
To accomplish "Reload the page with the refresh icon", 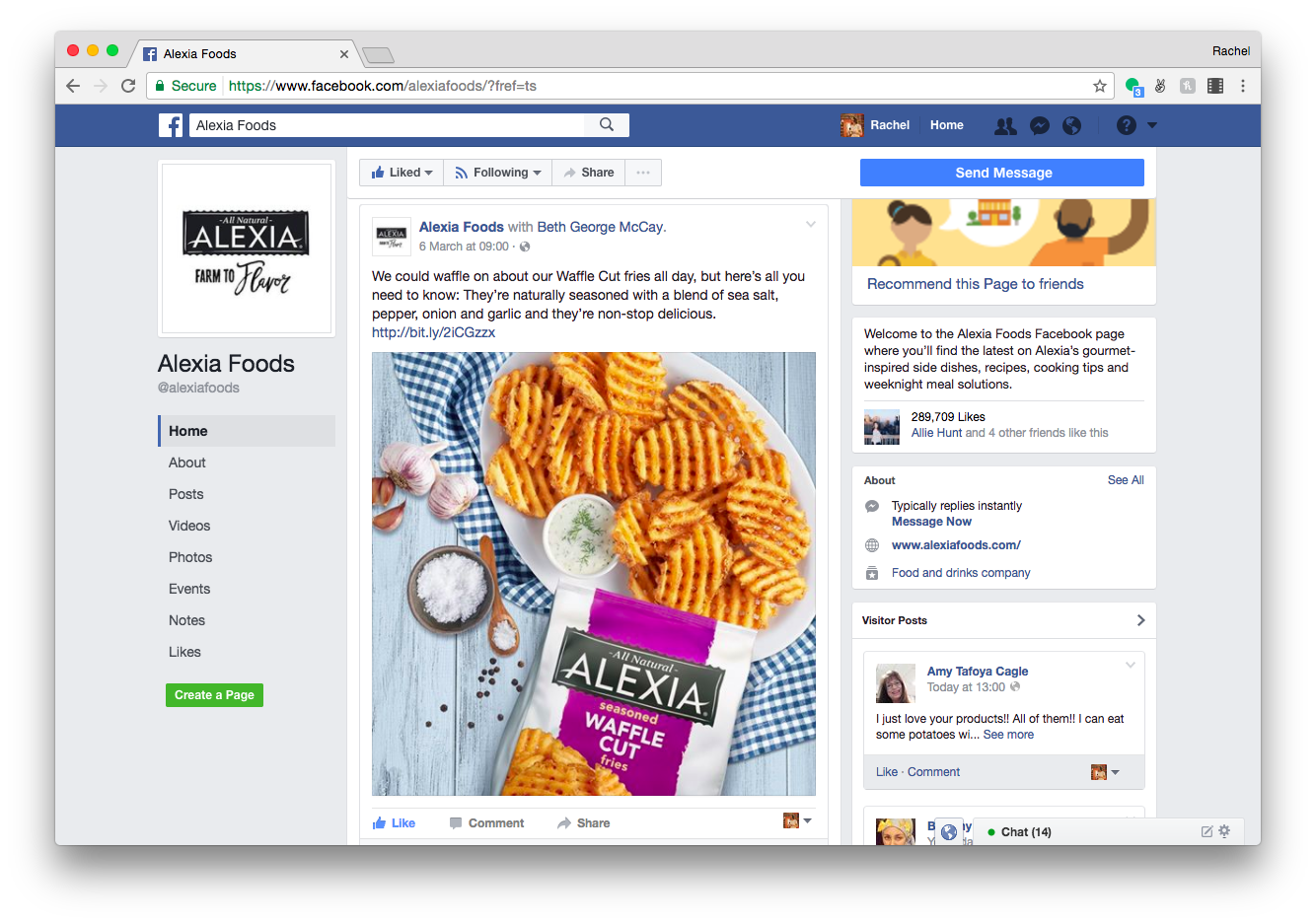I will point(128,86).
